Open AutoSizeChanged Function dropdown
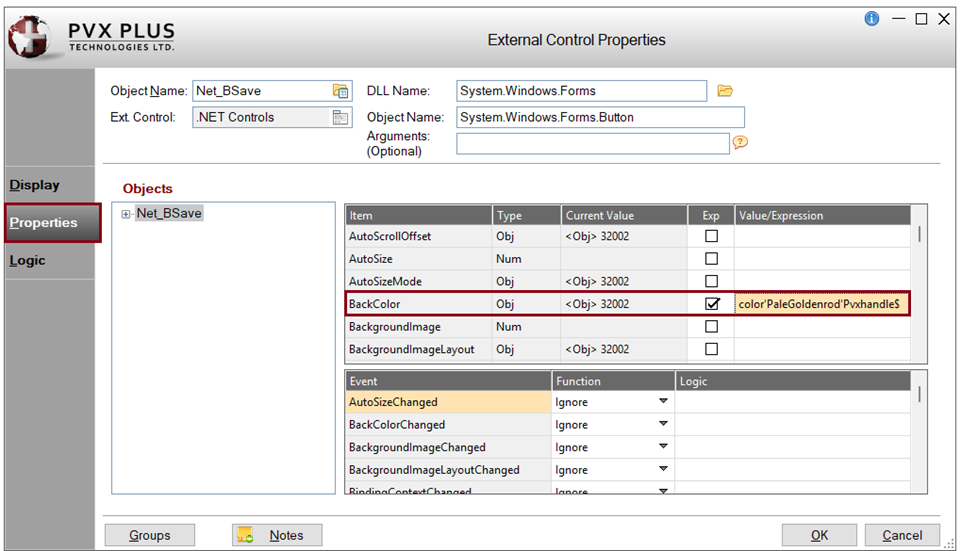 coord(662,402)
